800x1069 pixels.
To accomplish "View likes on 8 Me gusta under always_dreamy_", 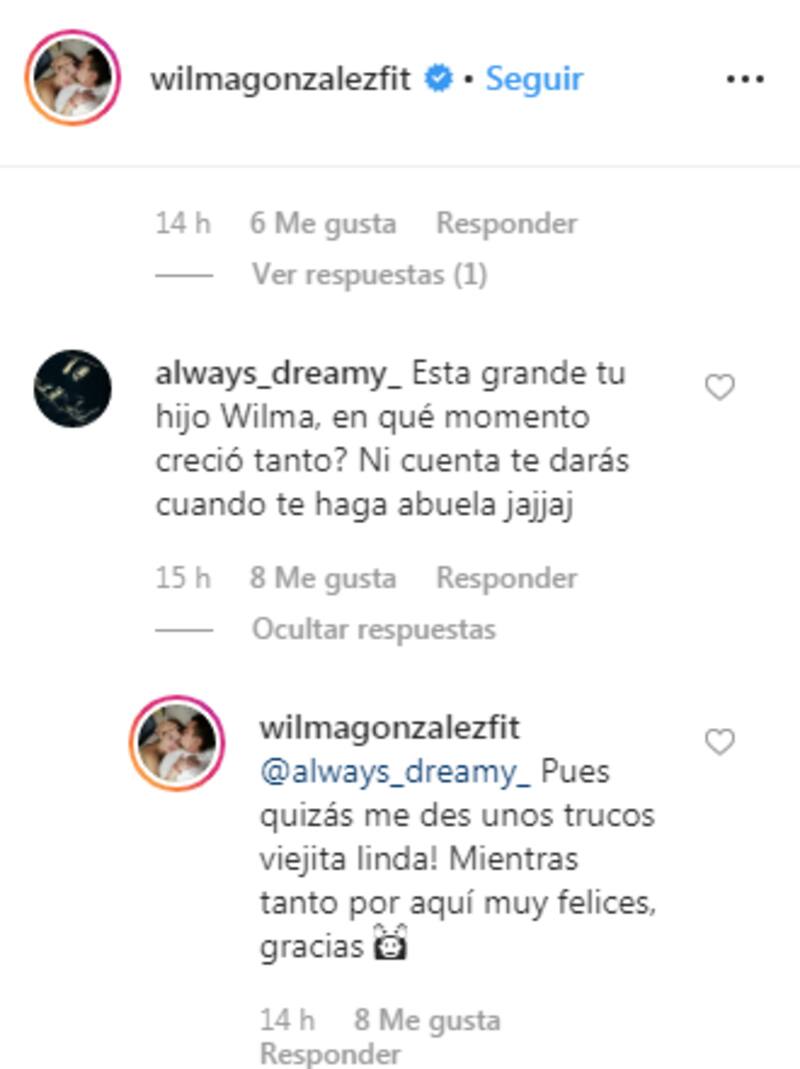I will (x=323, y=578).
